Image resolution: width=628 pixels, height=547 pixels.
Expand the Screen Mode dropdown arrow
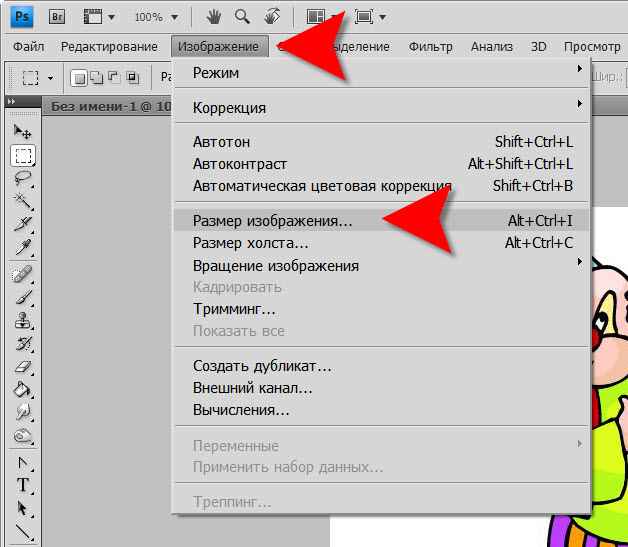tap(382, 17)
